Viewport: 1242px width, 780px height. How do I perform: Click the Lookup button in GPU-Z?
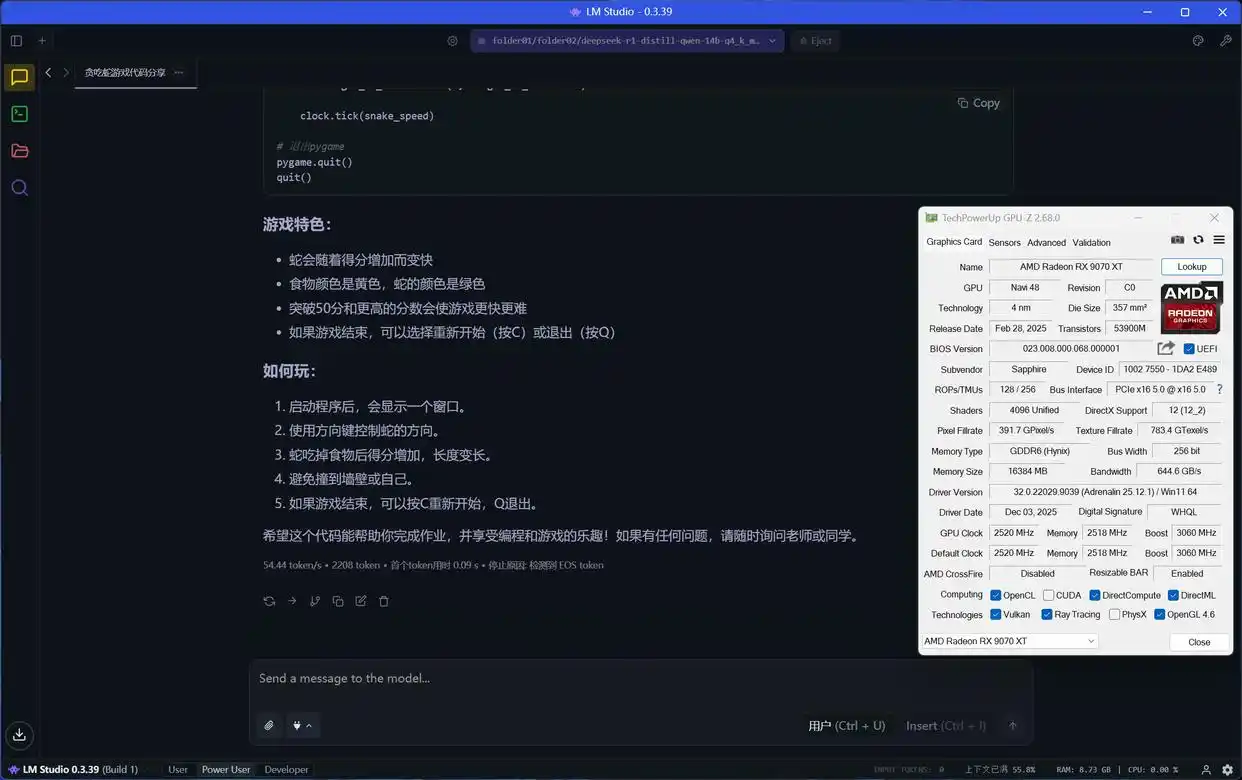click(x=1191, y=266)
